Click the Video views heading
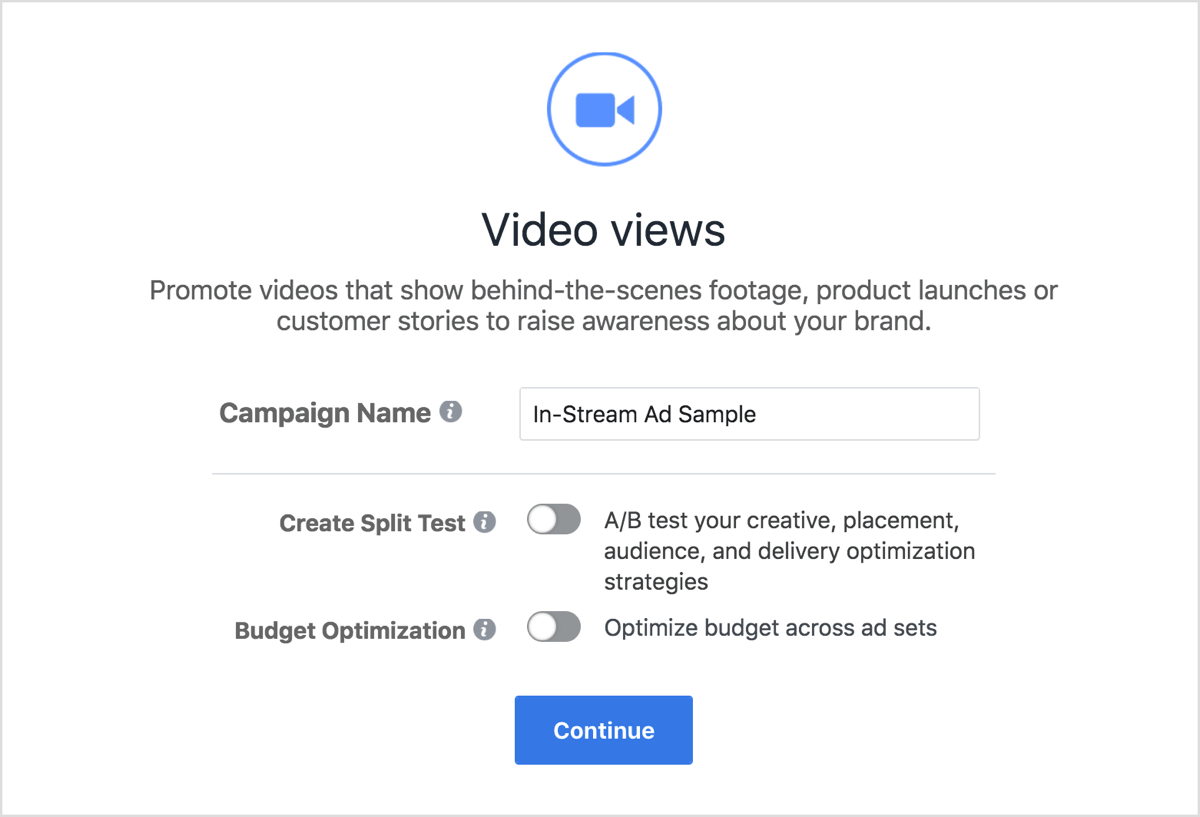The width and height of the screenshot is (1200, 817). coord(603,229)
